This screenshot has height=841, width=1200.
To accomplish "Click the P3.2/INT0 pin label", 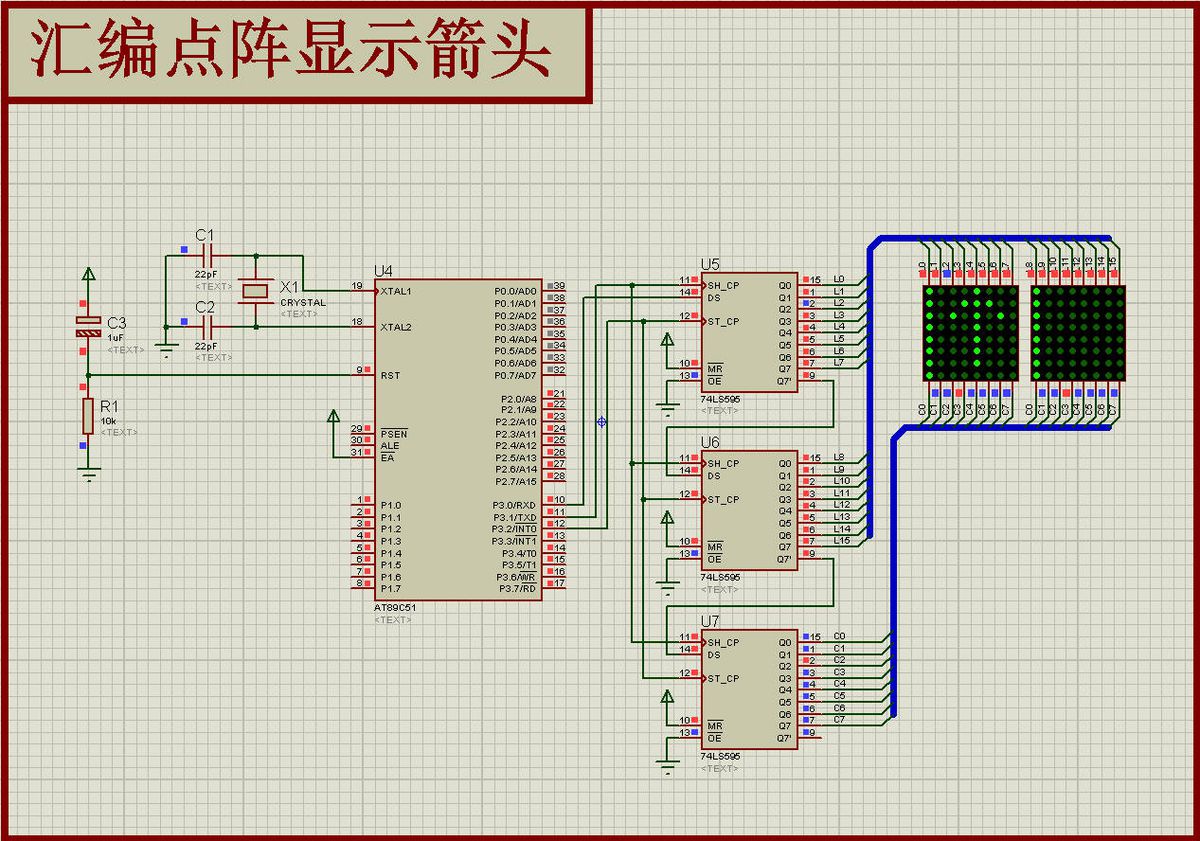I will tap(515, 529).
